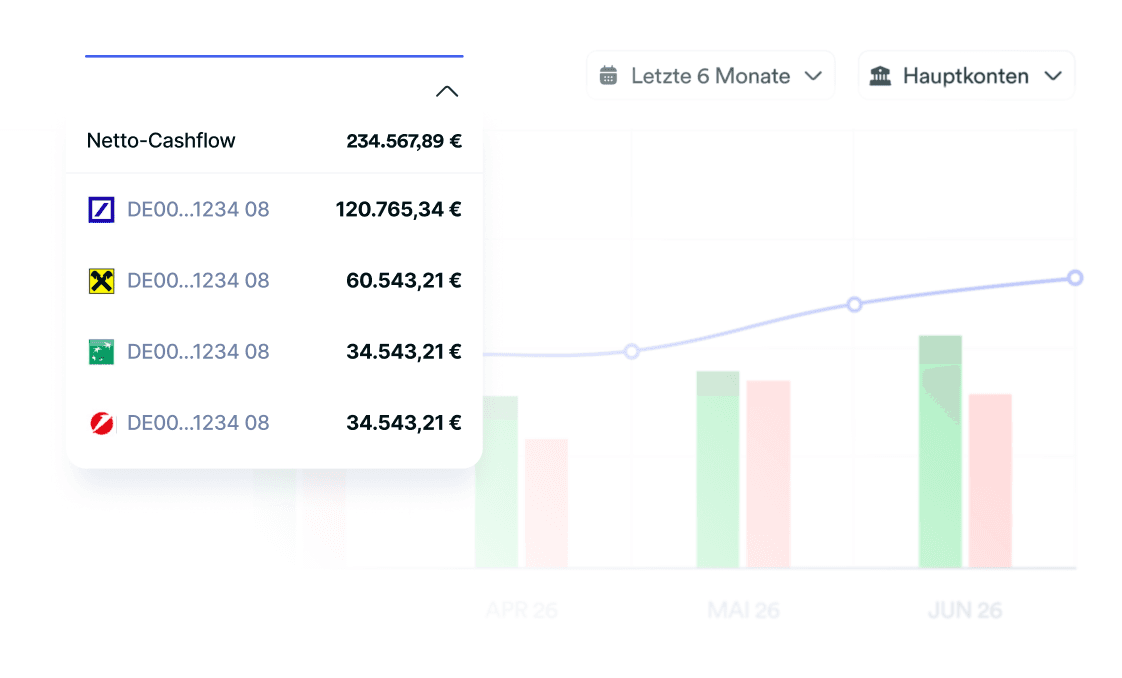Collapse the Netto-Cashflow panel with the up chevron

(x=447, y=92)
